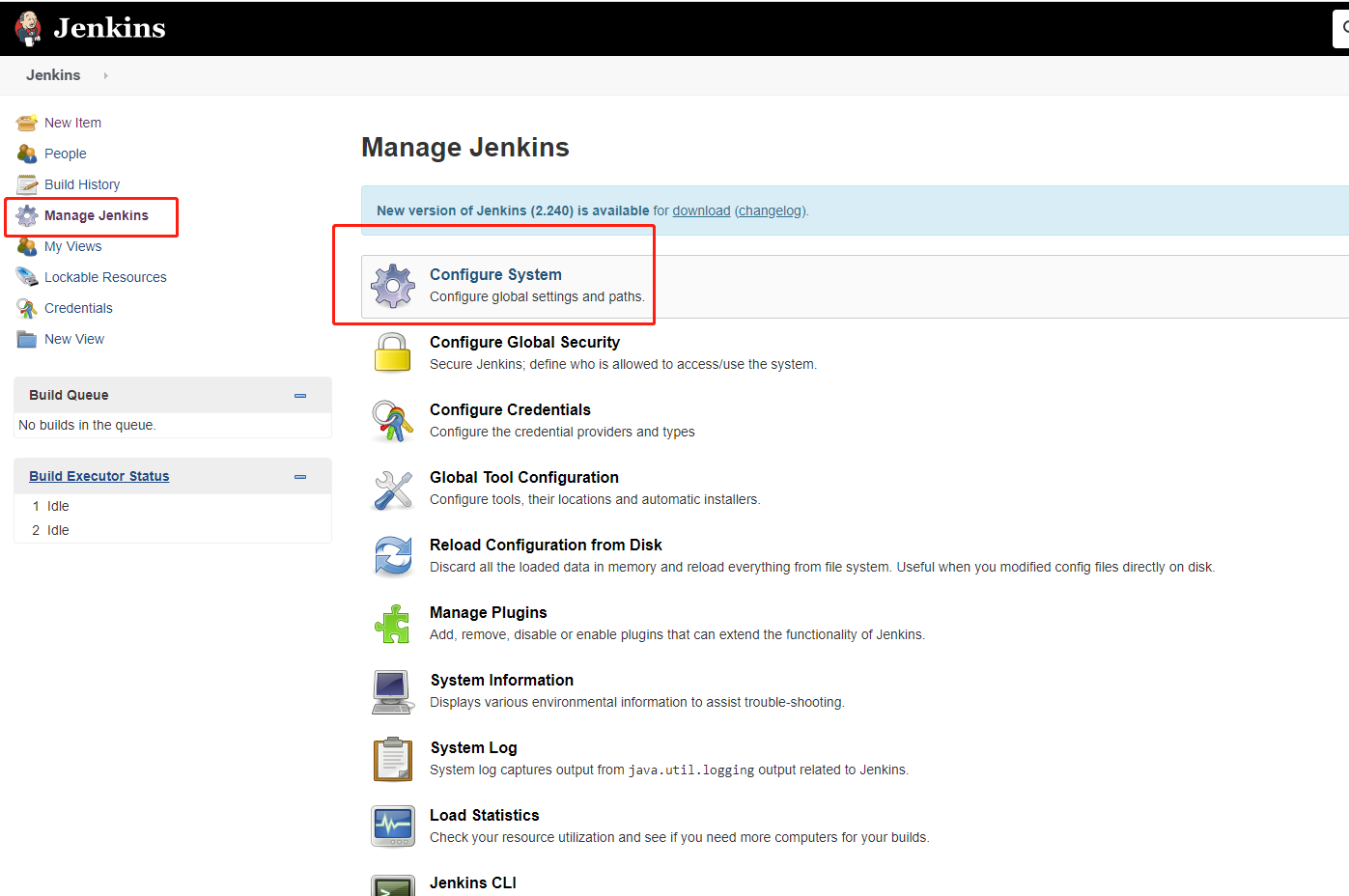1349x896 pixels.
Task: Select the Configure Credentials keys icon
Action: (392, 421)
